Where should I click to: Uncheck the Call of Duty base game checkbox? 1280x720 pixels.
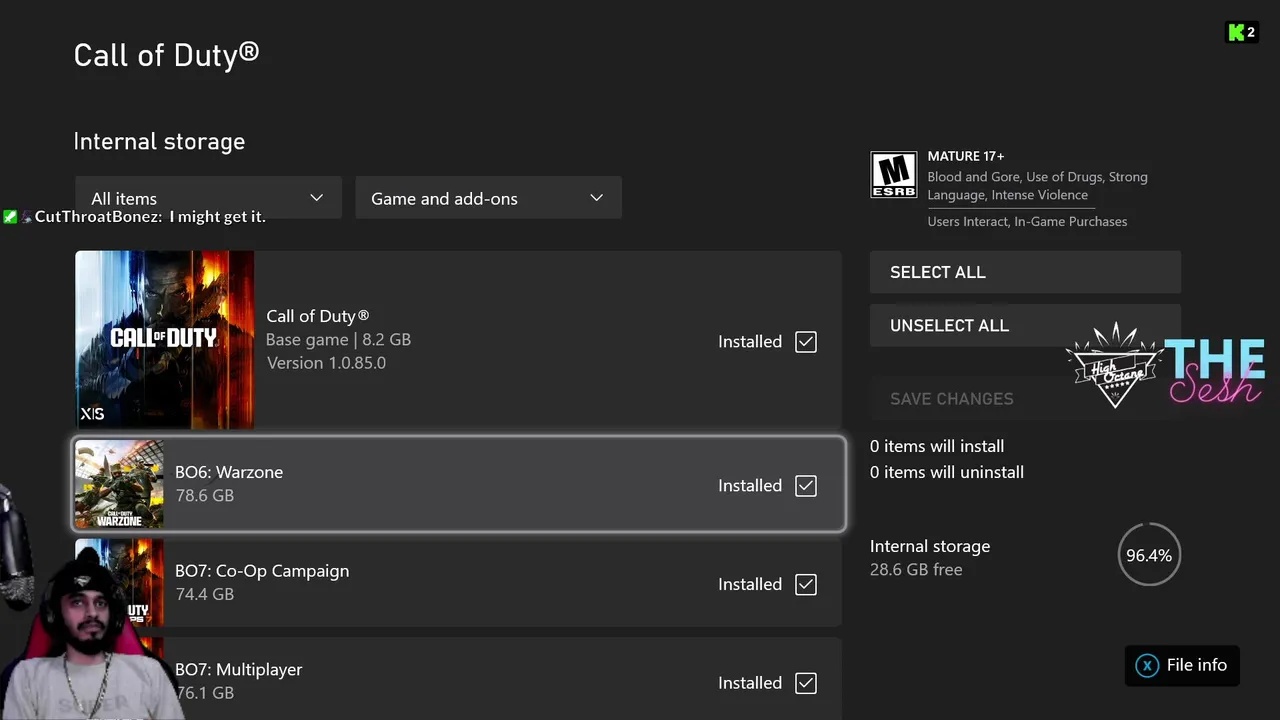pyautogui.click(x=806, y=342)
